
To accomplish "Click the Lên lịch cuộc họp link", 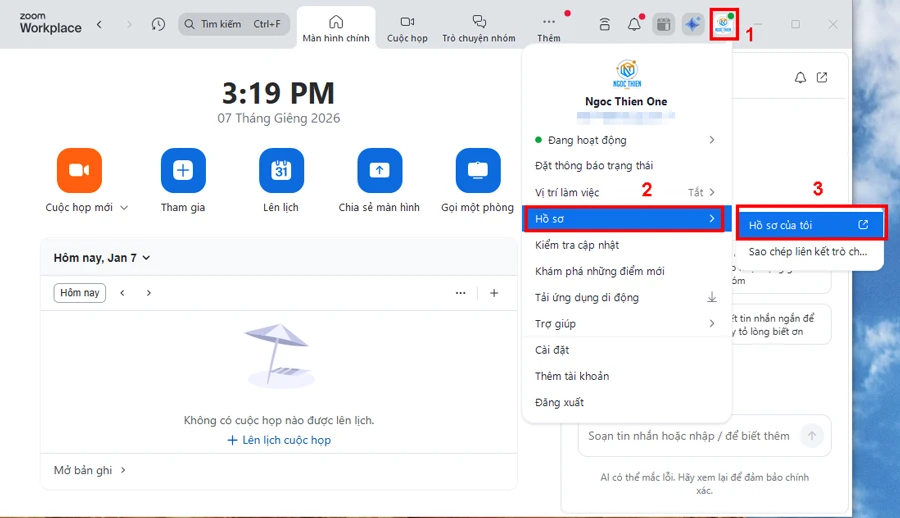I will pyautogui.click(x=279, y=440).
